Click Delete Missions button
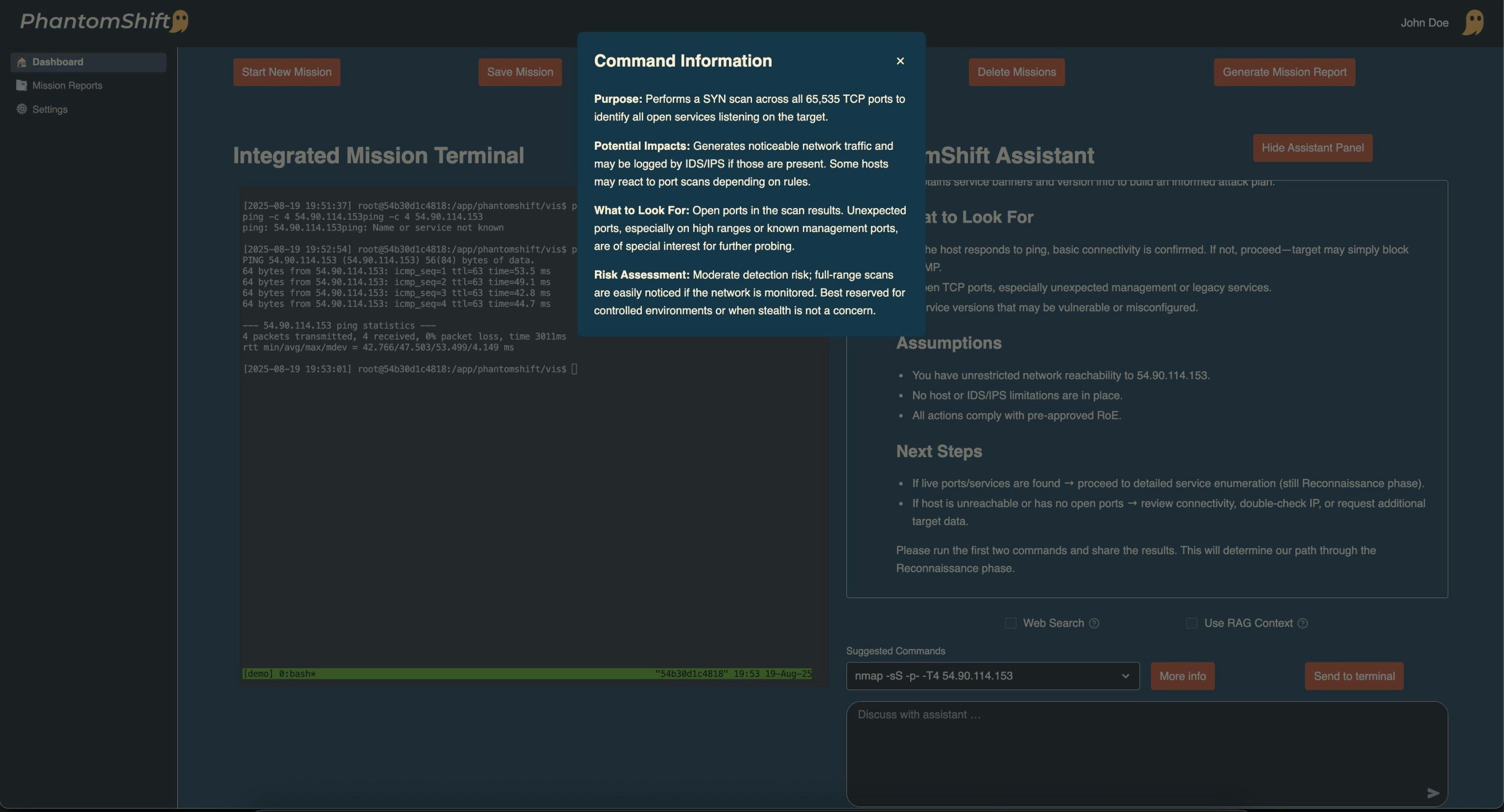 click(x=1016, y=72)
